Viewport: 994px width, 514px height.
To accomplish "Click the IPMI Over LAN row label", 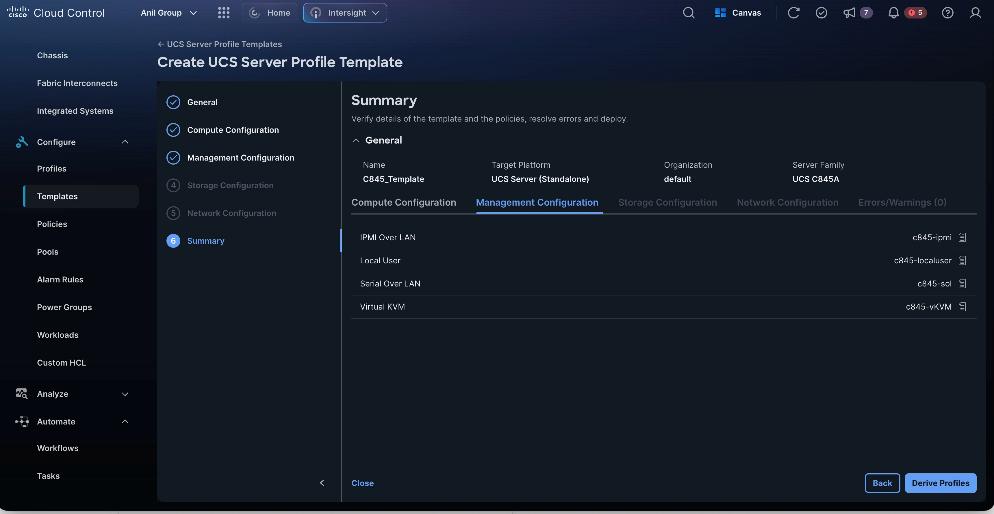I will point(388,238).
